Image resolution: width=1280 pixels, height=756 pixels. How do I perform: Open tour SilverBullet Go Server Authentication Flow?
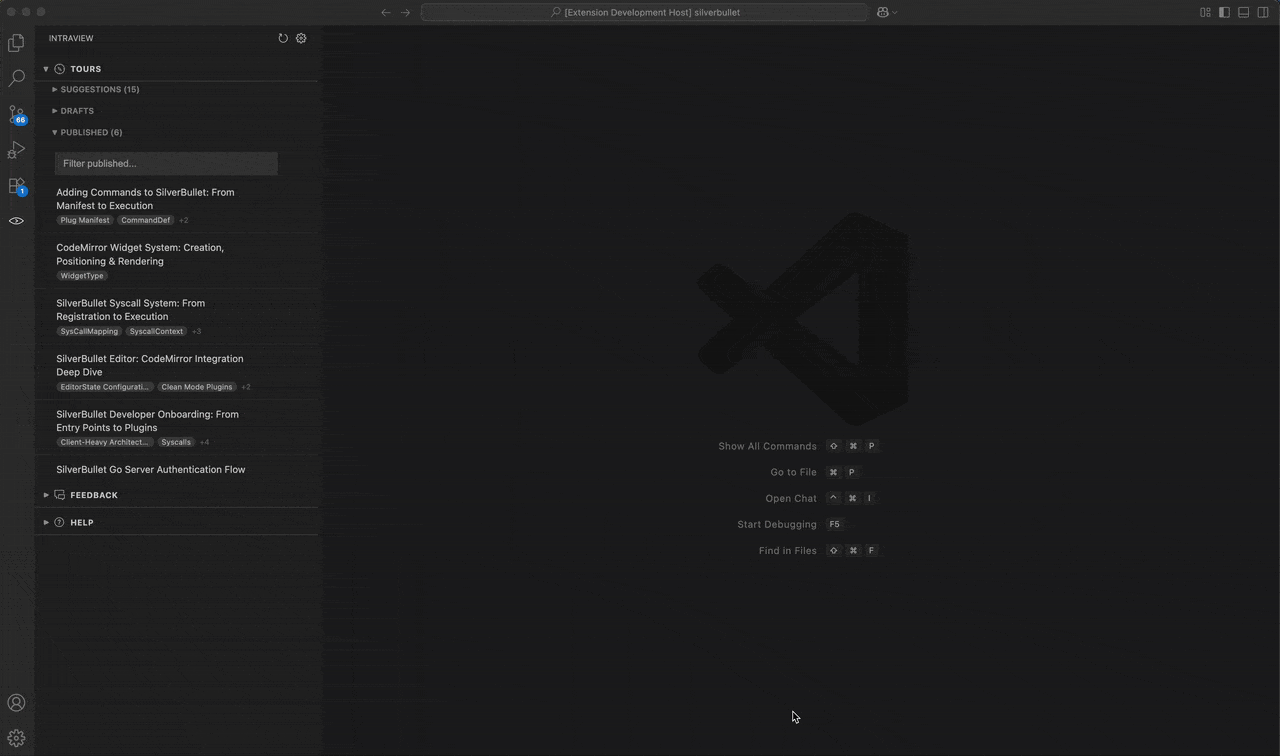click(150, 469)
